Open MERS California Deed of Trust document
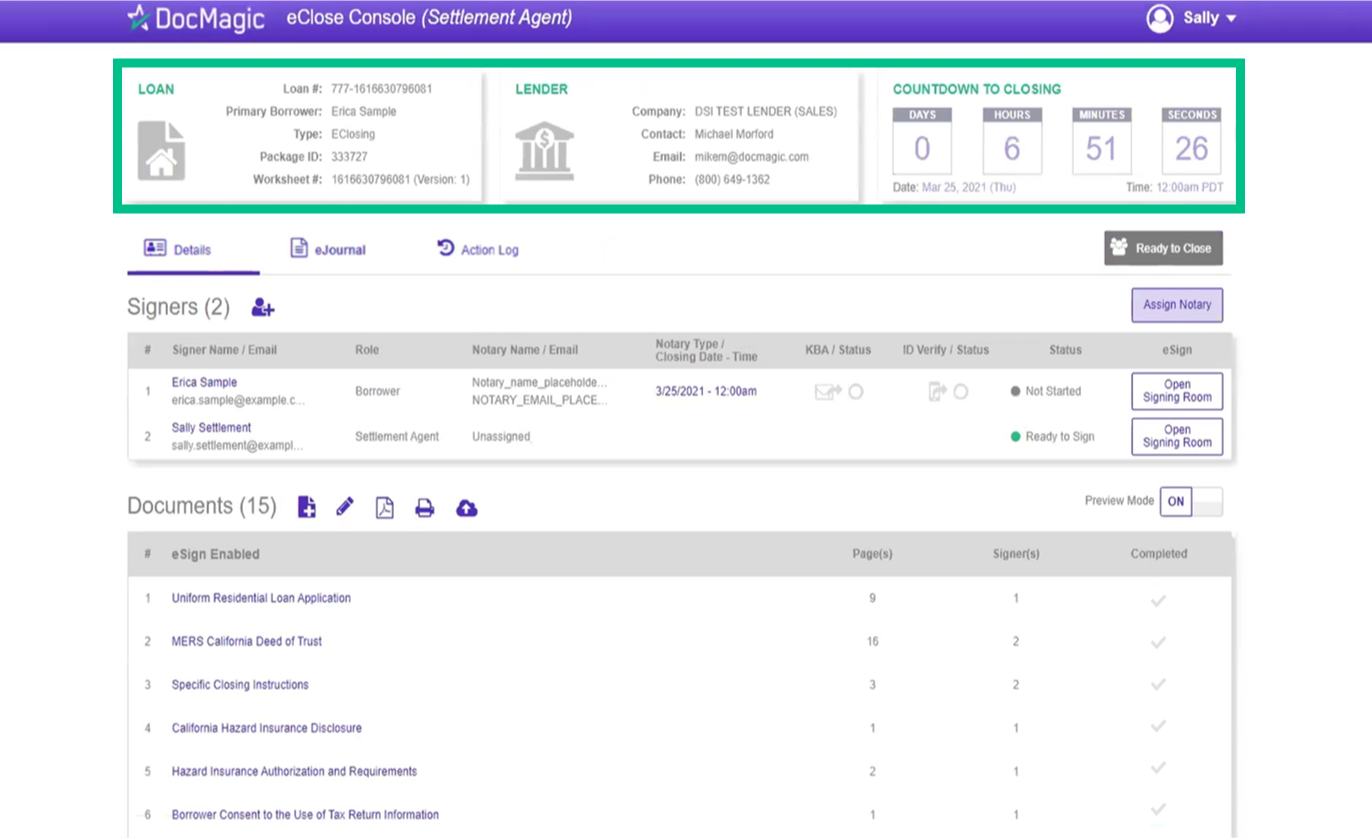Image resolution: width=1372 pixels, height=838 pixels. click(x=247, y=641)
